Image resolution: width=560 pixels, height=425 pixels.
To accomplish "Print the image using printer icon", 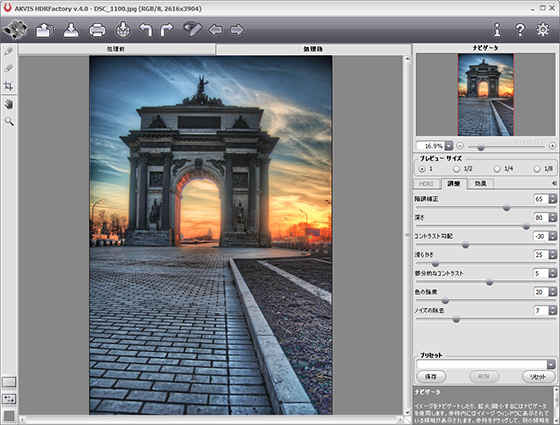I will [97, 30].
